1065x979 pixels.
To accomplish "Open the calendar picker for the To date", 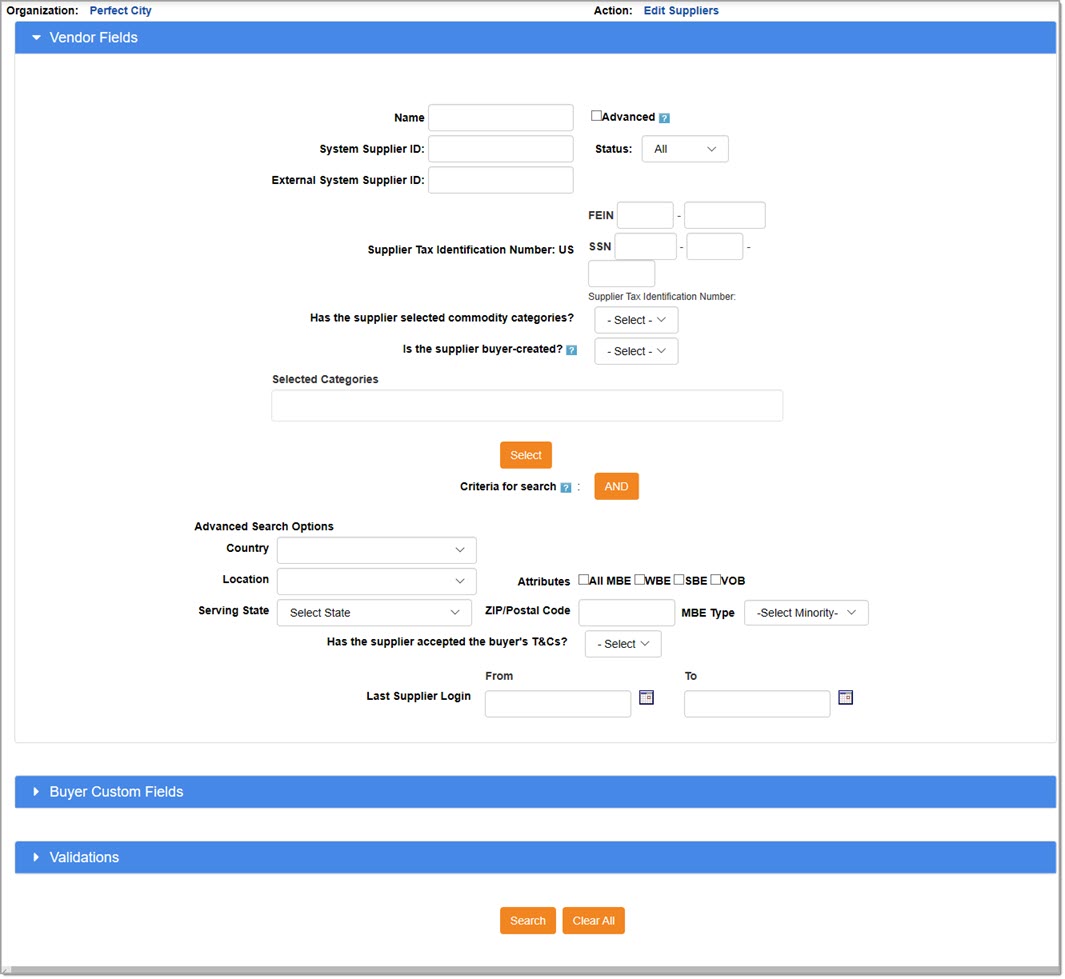I will pos(845,698).
